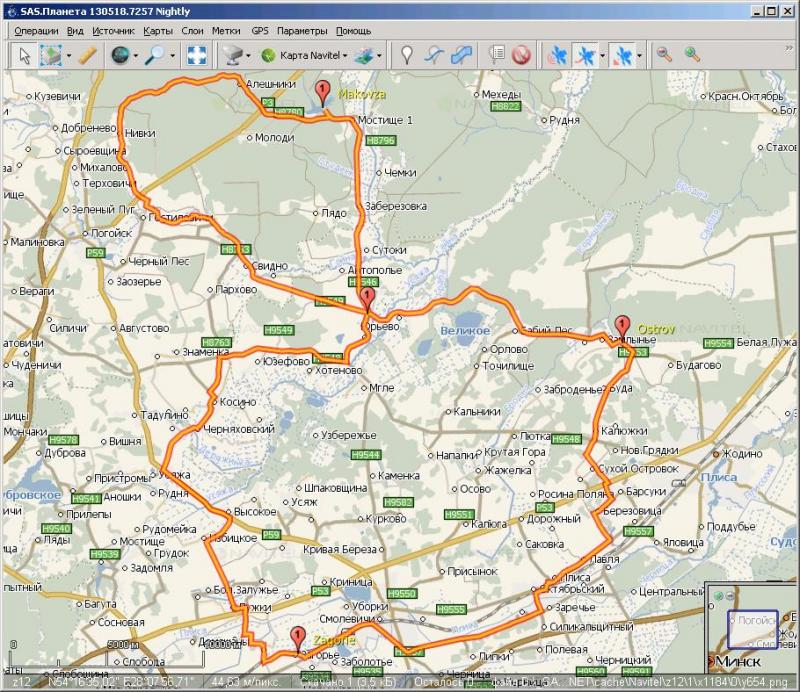Expand the selection tool dropdown arrow
The width and height of the screenshot is (800, 692).
(x=68, y=55)
